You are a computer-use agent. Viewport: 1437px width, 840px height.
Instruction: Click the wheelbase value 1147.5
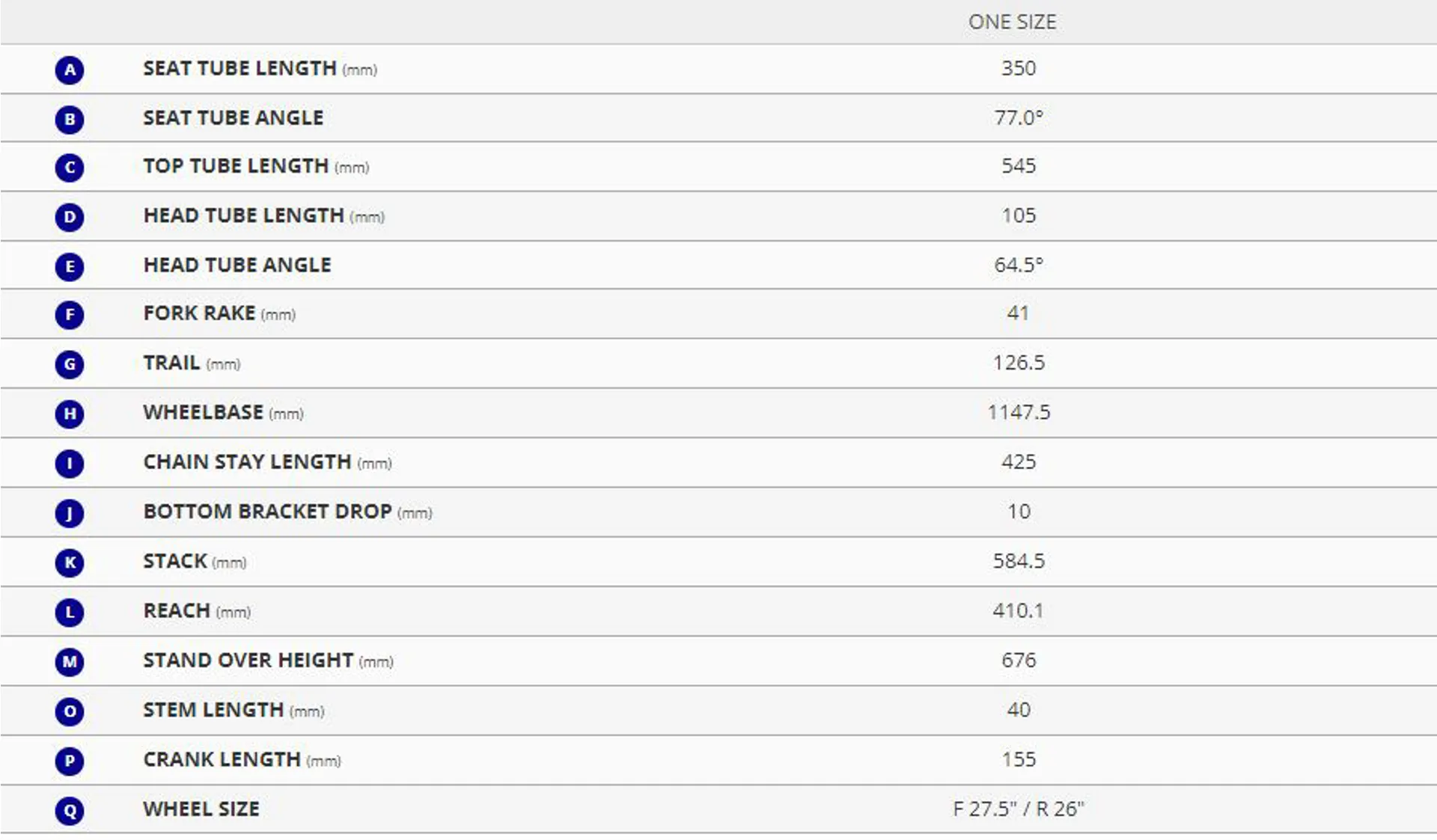(1019, 412)
